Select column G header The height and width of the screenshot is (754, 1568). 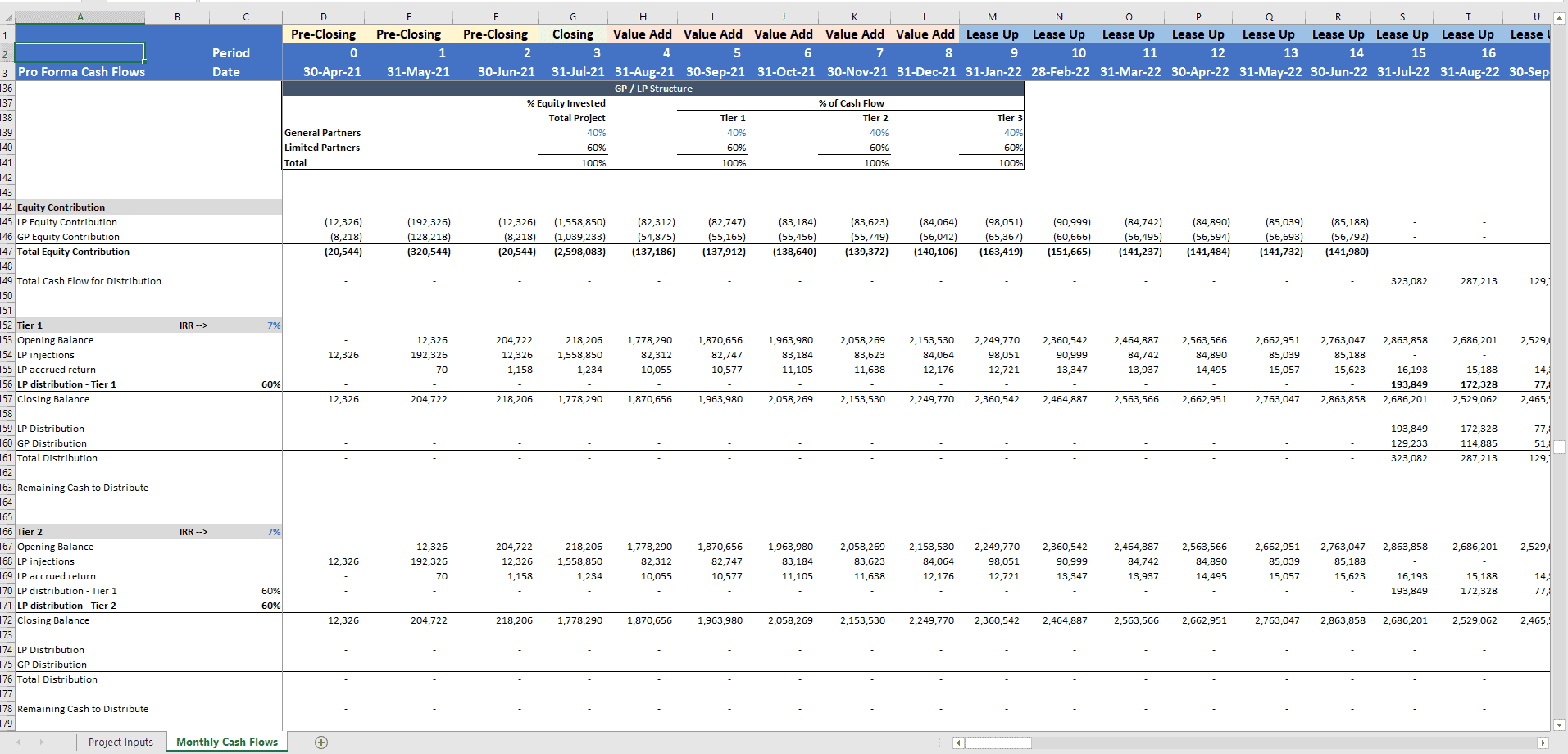(573, 17)
